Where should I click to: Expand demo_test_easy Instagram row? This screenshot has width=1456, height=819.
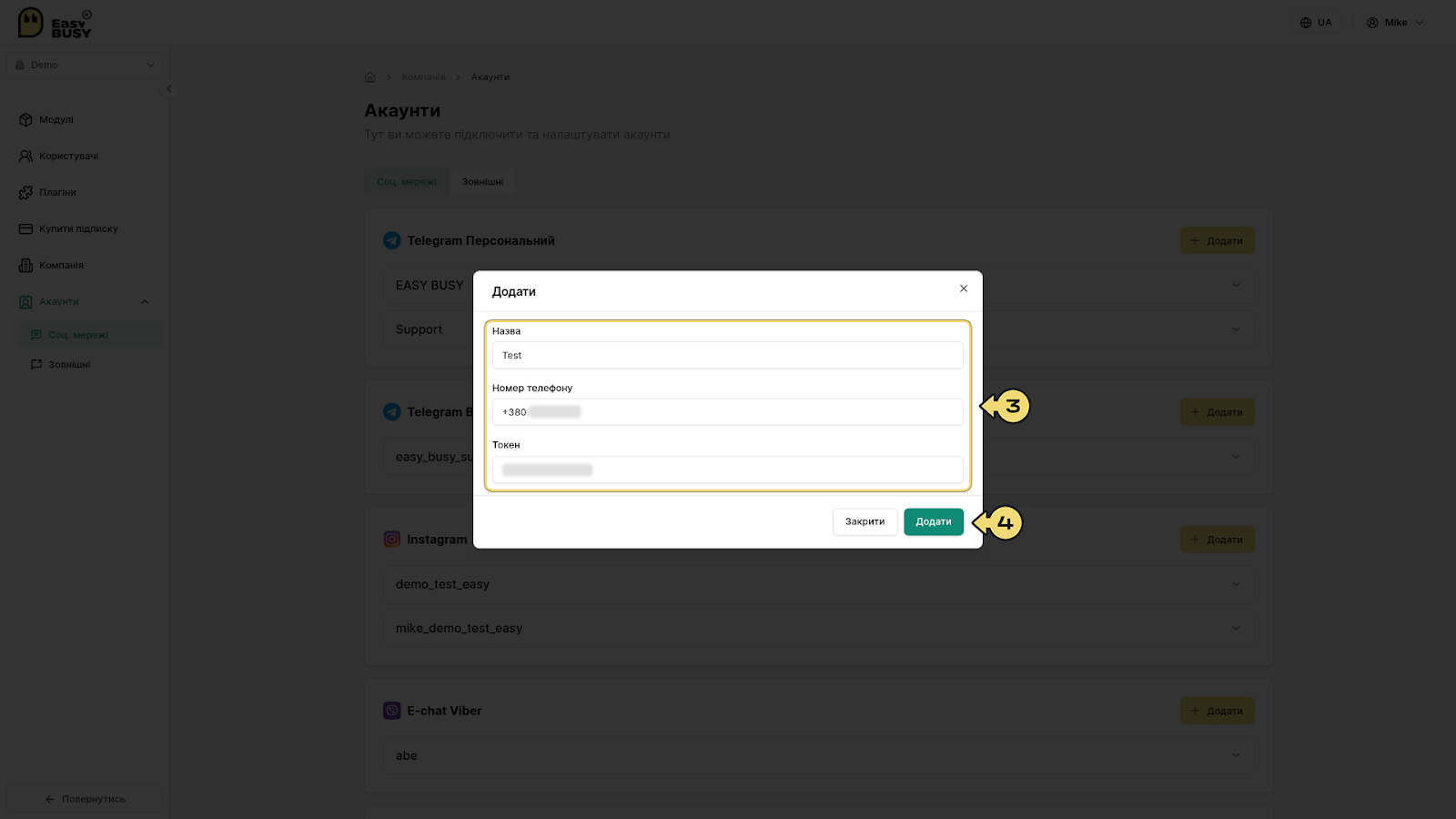[818, 584]
